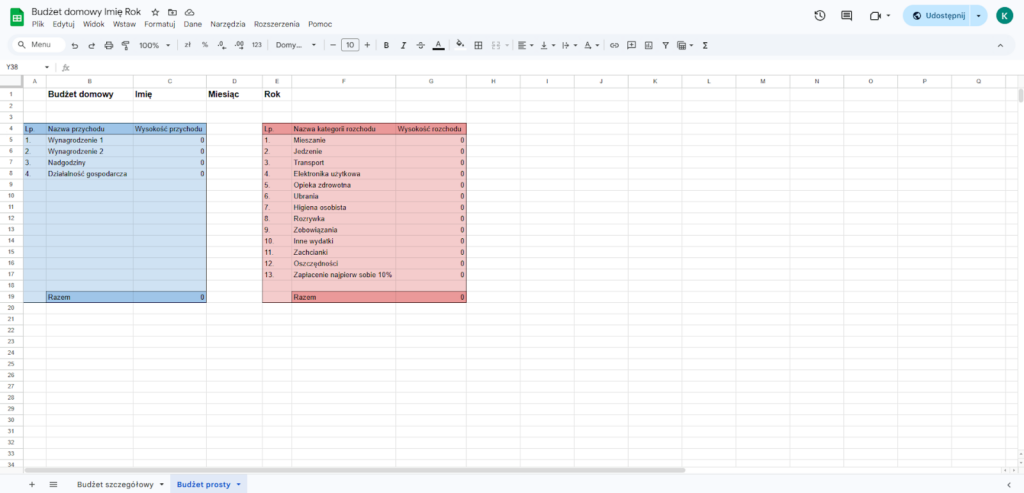
Task: Open the fill color picker
Action: coord(460,45)
